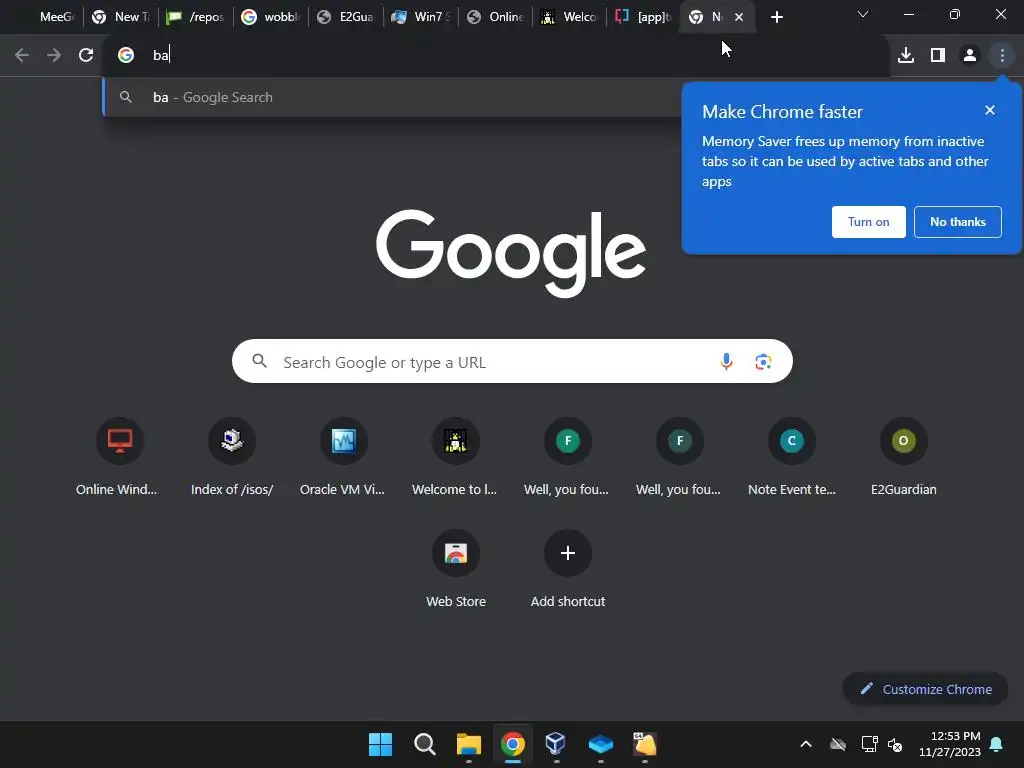Switch to E2Gua tab

tap(345, 17)
